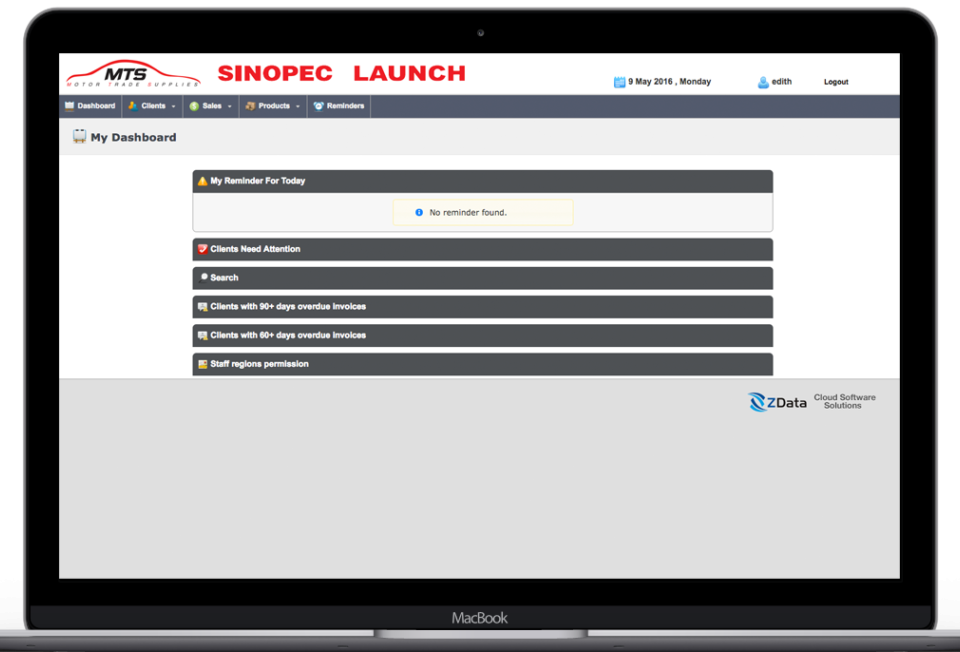Expand the Staff regions permission panel

482,364
